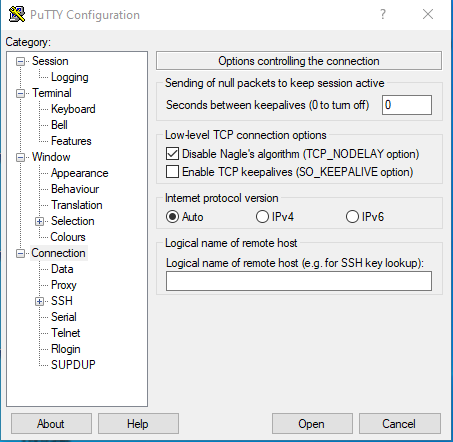Screen dimensions: 453x442
Task: Click the Open button
Action: (312, 424)
